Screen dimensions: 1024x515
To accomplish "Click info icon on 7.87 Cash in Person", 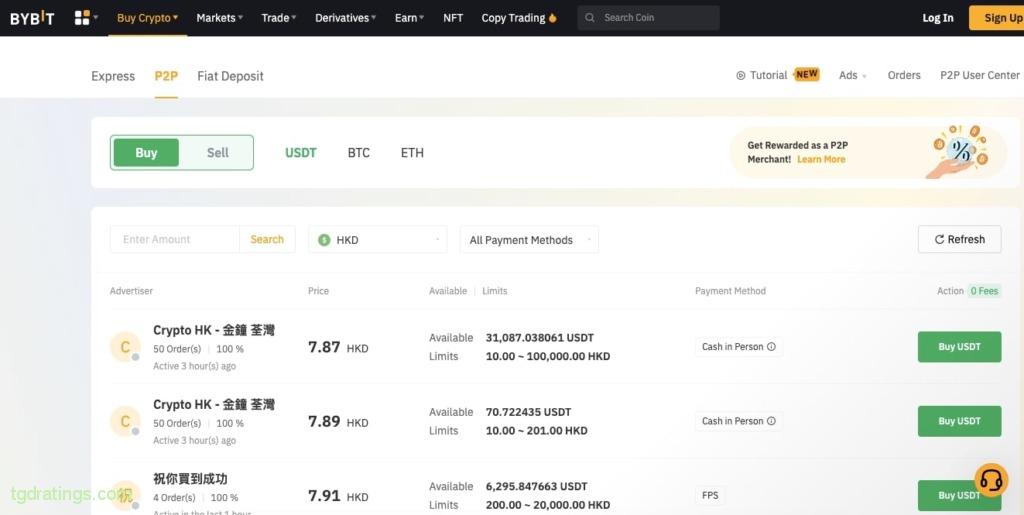I will (771, 347).
